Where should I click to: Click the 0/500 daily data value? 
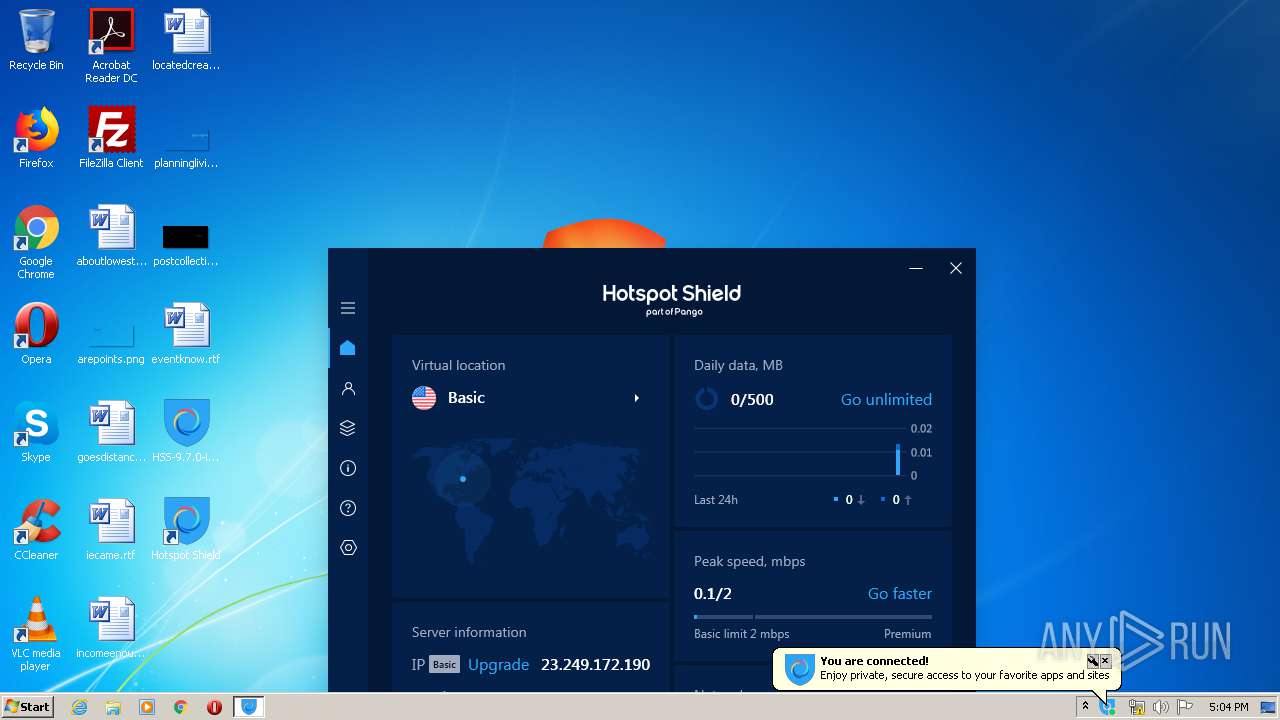[x=752, y=399]
